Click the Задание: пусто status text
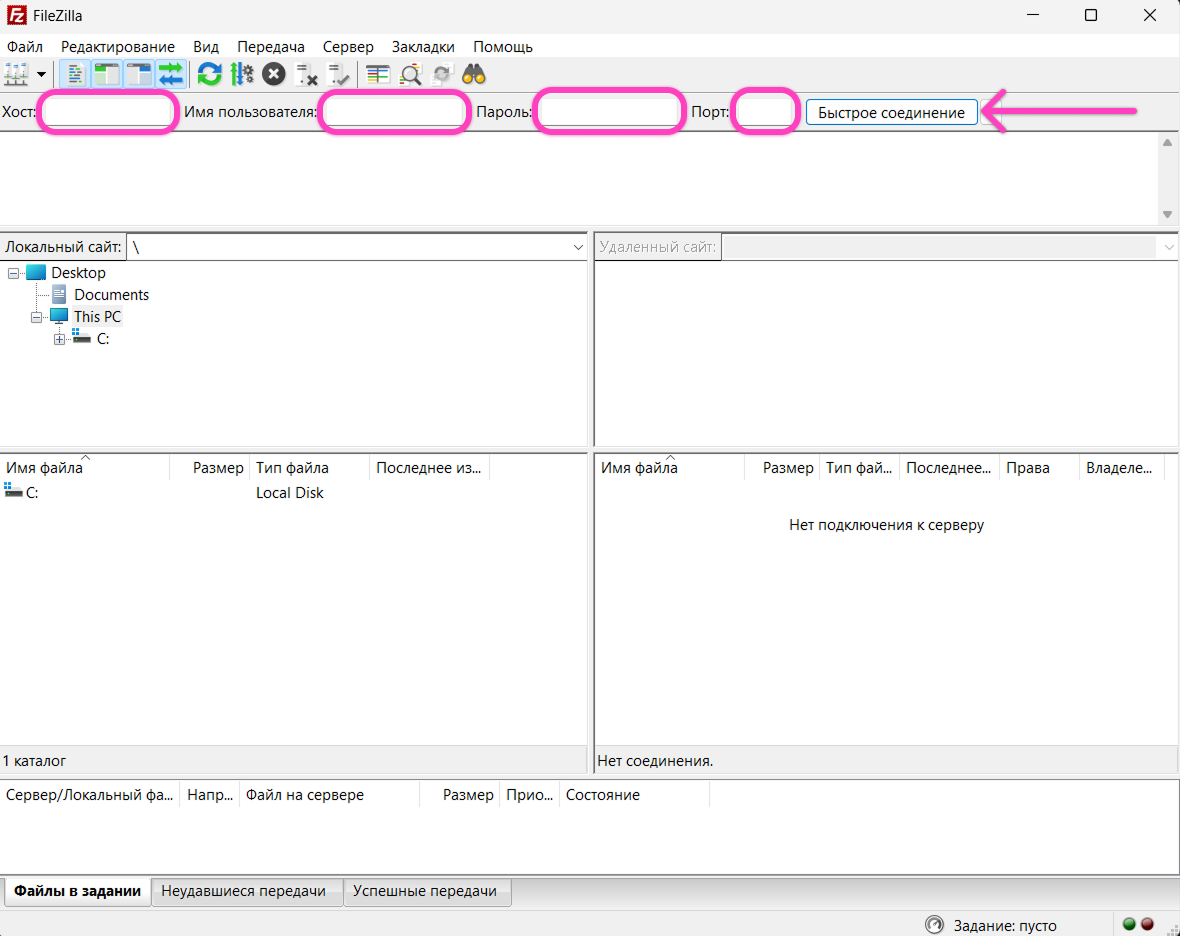The image size is (1180, 936). click(1005, 925)
